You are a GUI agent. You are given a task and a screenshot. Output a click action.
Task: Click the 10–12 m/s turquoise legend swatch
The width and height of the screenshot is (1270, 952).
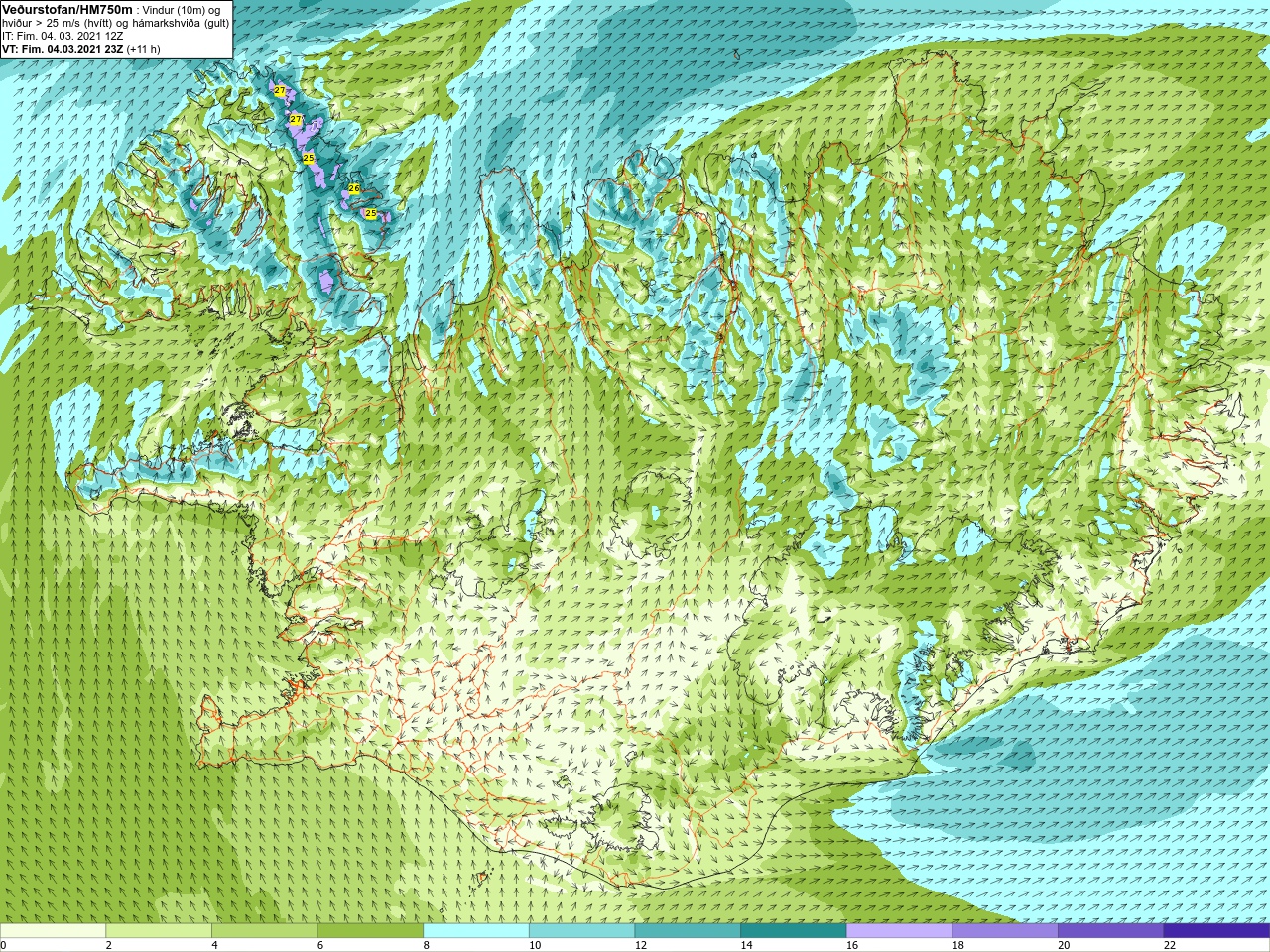[581, 931]
